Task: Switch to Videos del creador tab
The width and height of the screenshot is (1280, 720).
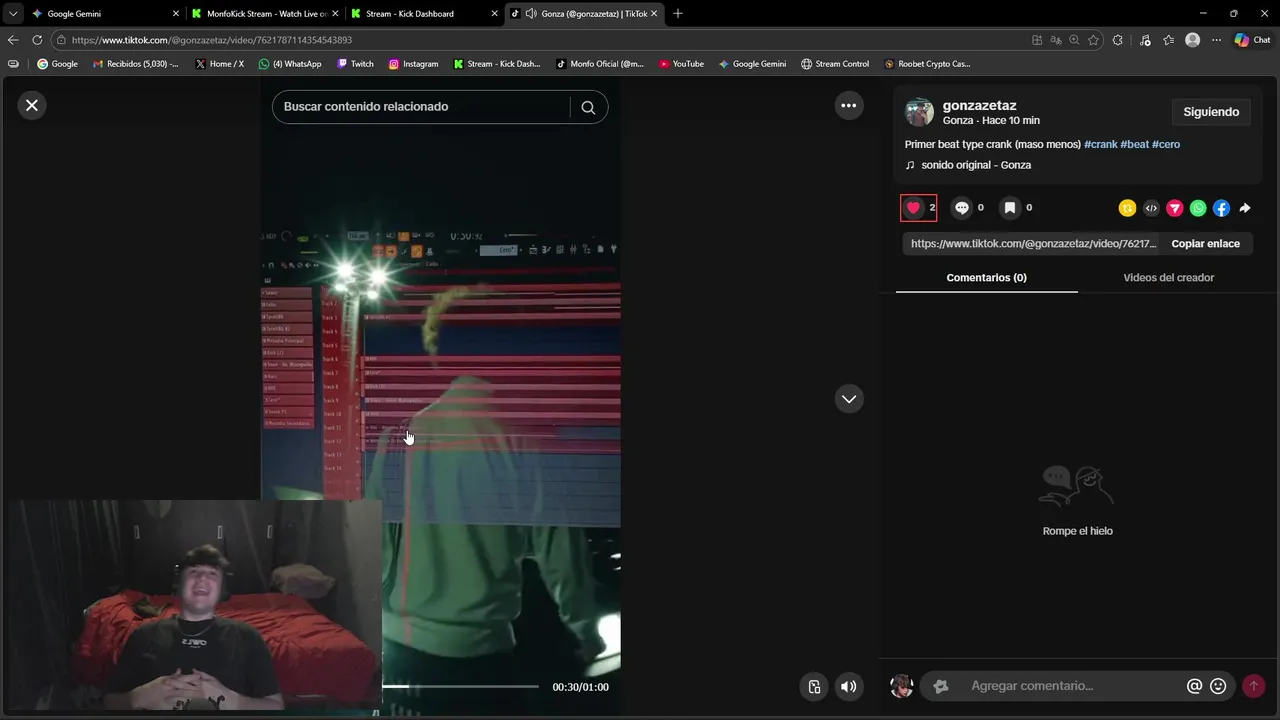Action: [x=1168, y=278]
